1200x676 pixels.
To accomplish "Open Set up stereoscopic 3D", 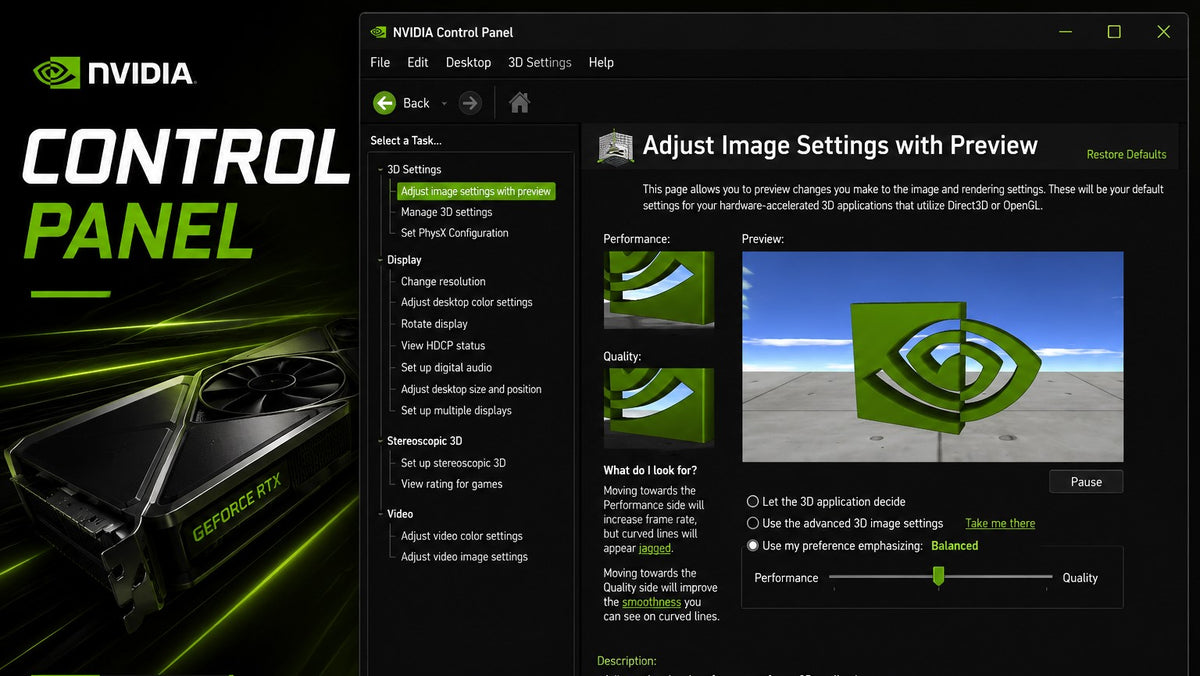I will (453, 463).
